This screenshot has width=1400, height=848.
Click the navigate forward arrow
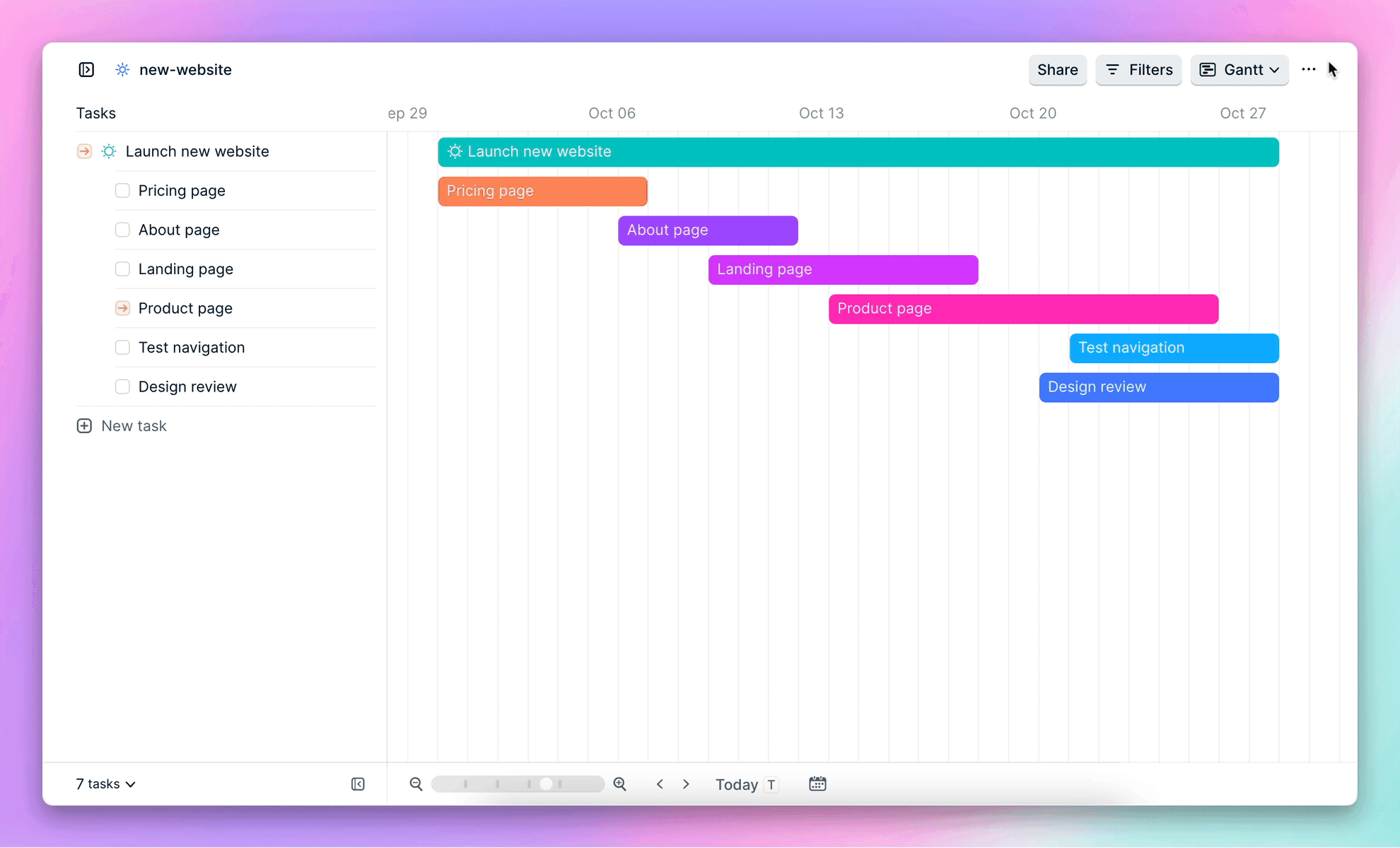point(687,784)
